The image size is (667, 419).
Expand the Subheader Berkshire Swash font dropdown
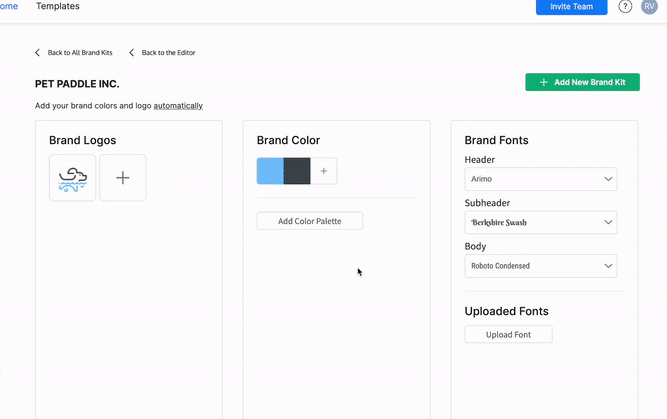tap(540, 222)
